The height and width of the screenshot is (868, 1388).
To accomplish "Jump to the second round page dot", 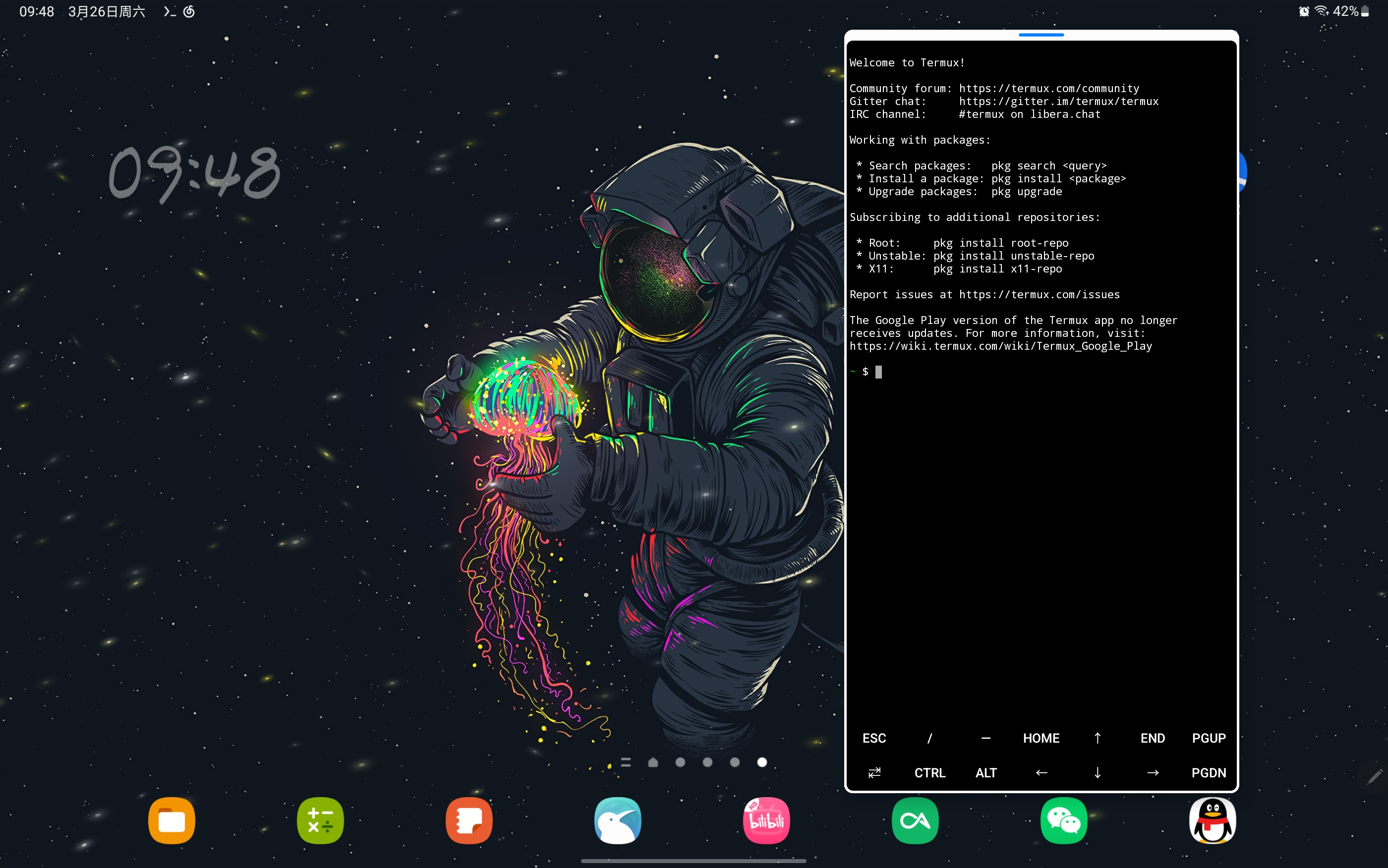I will (707, 762).
